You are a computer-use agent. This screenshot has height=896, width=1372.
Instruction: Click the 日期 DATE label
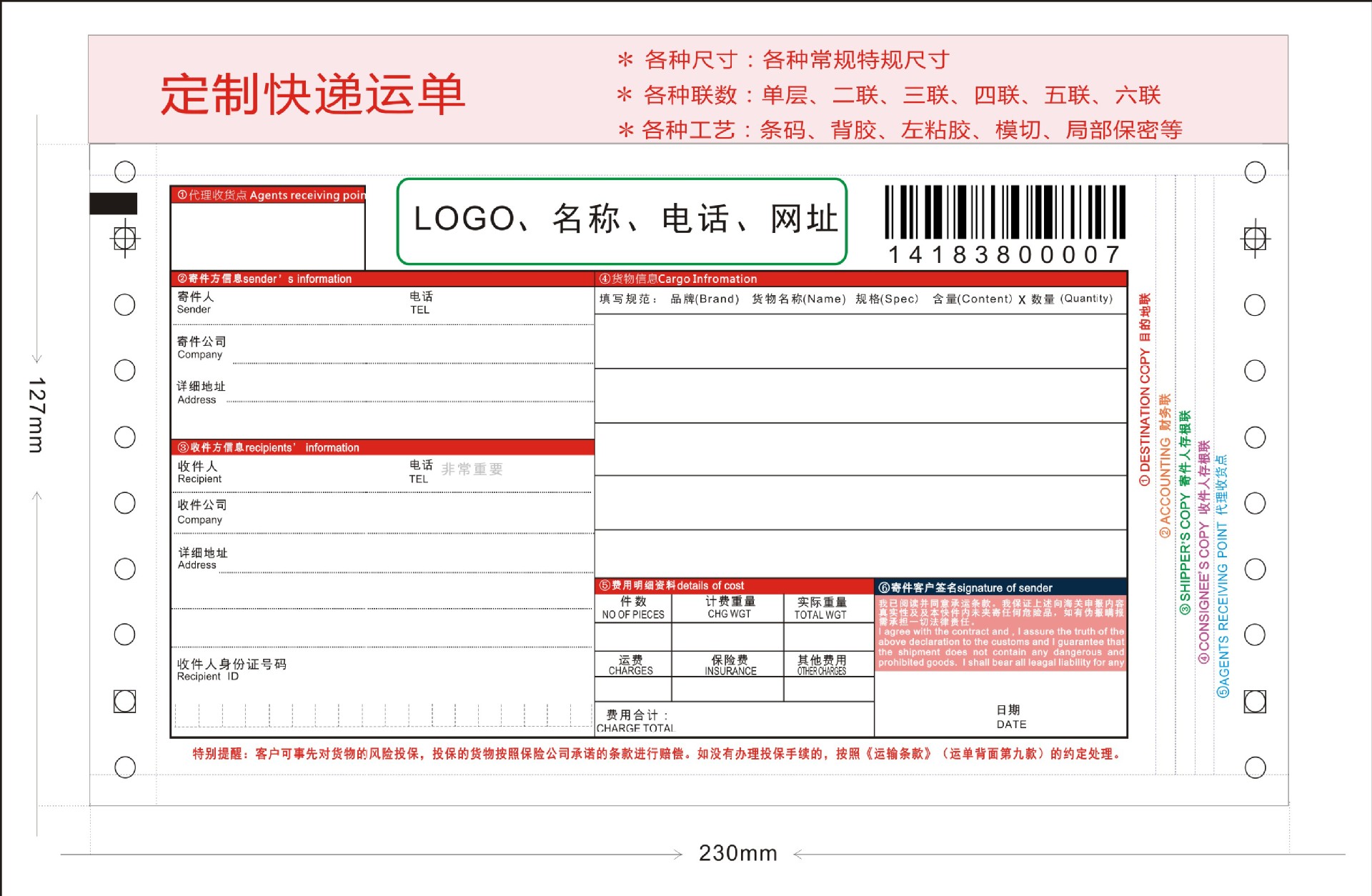click(x=1011, y=717)
